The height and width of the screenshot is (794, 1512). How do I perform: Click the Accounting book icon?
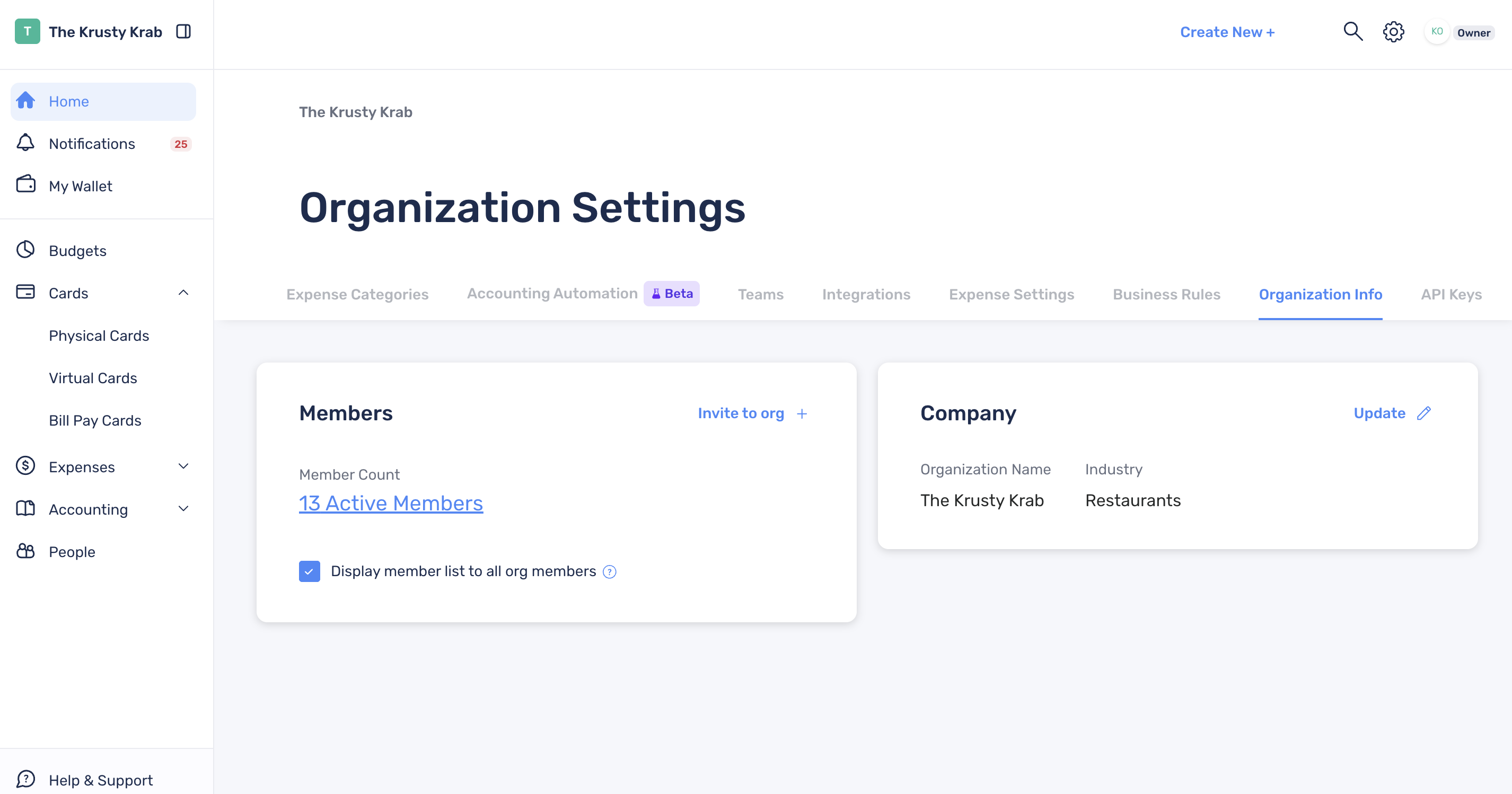[25, 509]
